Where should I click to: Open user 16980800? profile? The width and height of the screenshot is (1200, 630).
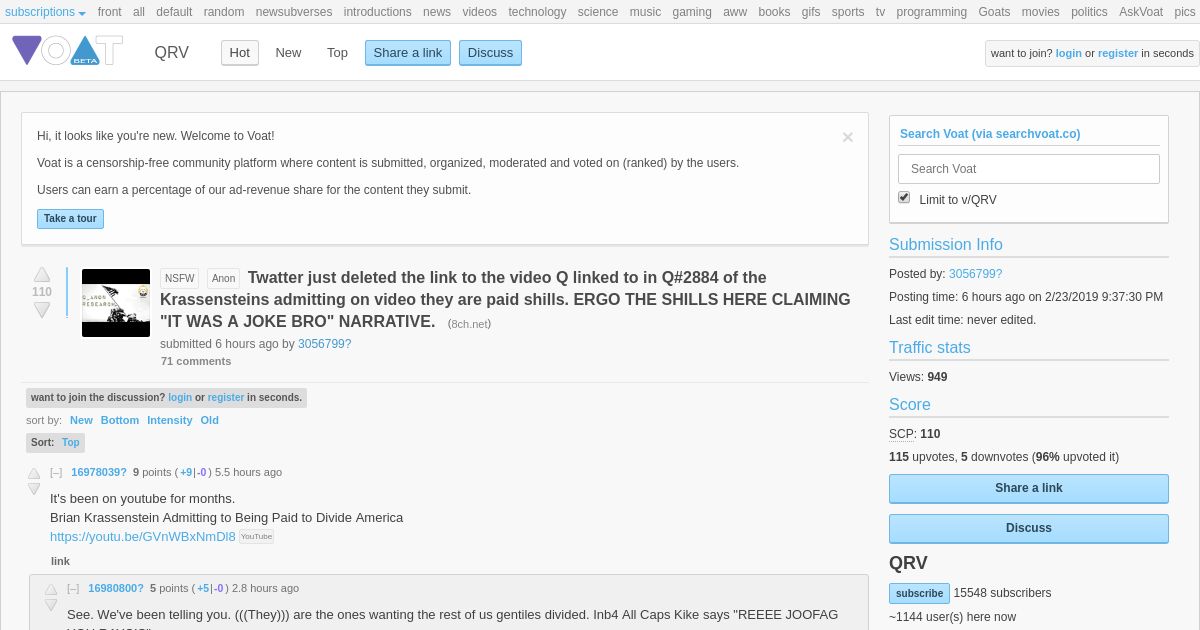pyautogui.click(x=116, y=588)
